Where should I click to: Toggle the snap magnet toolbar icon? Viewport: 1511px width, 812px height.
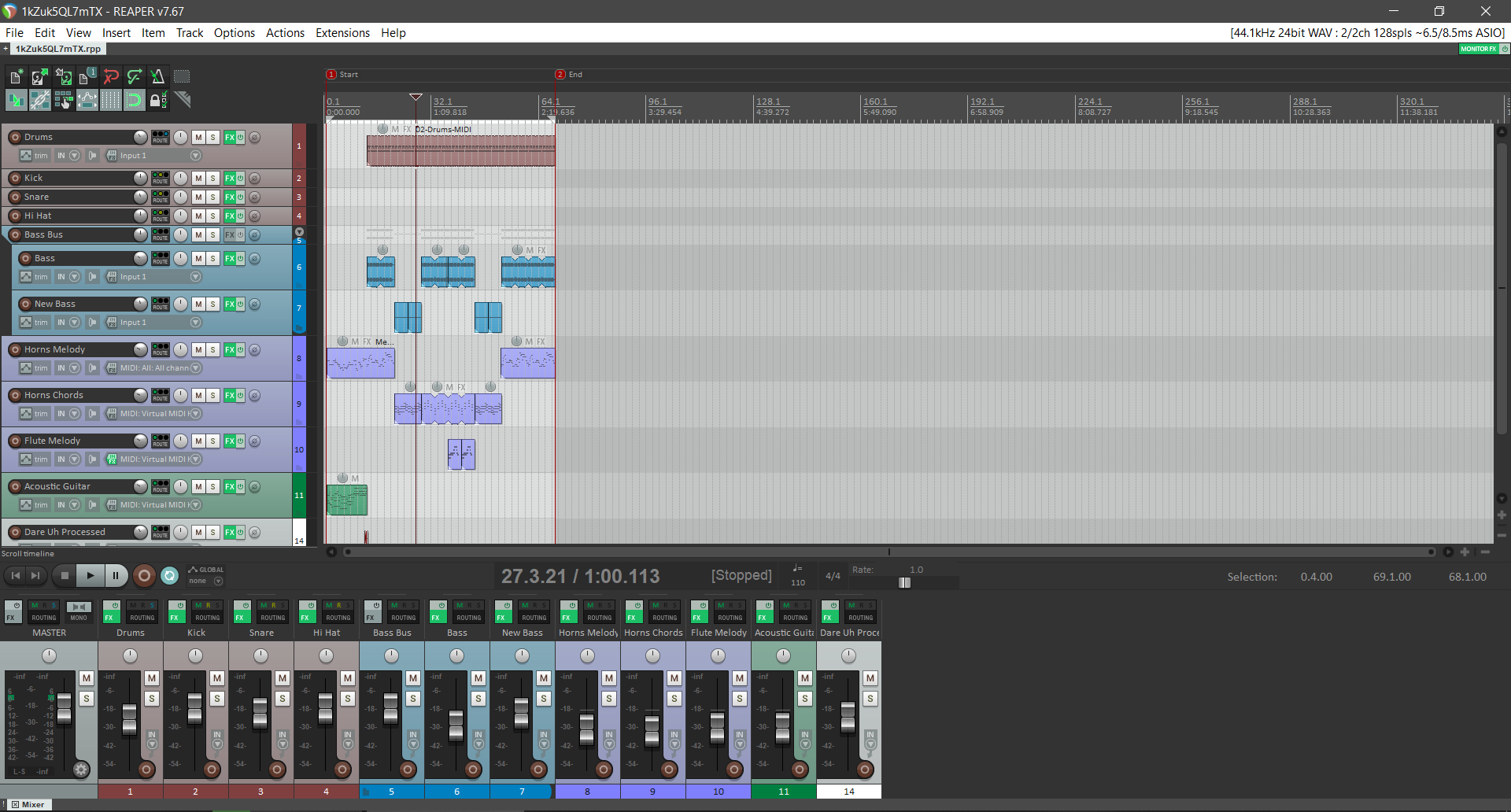pos(134,100)
